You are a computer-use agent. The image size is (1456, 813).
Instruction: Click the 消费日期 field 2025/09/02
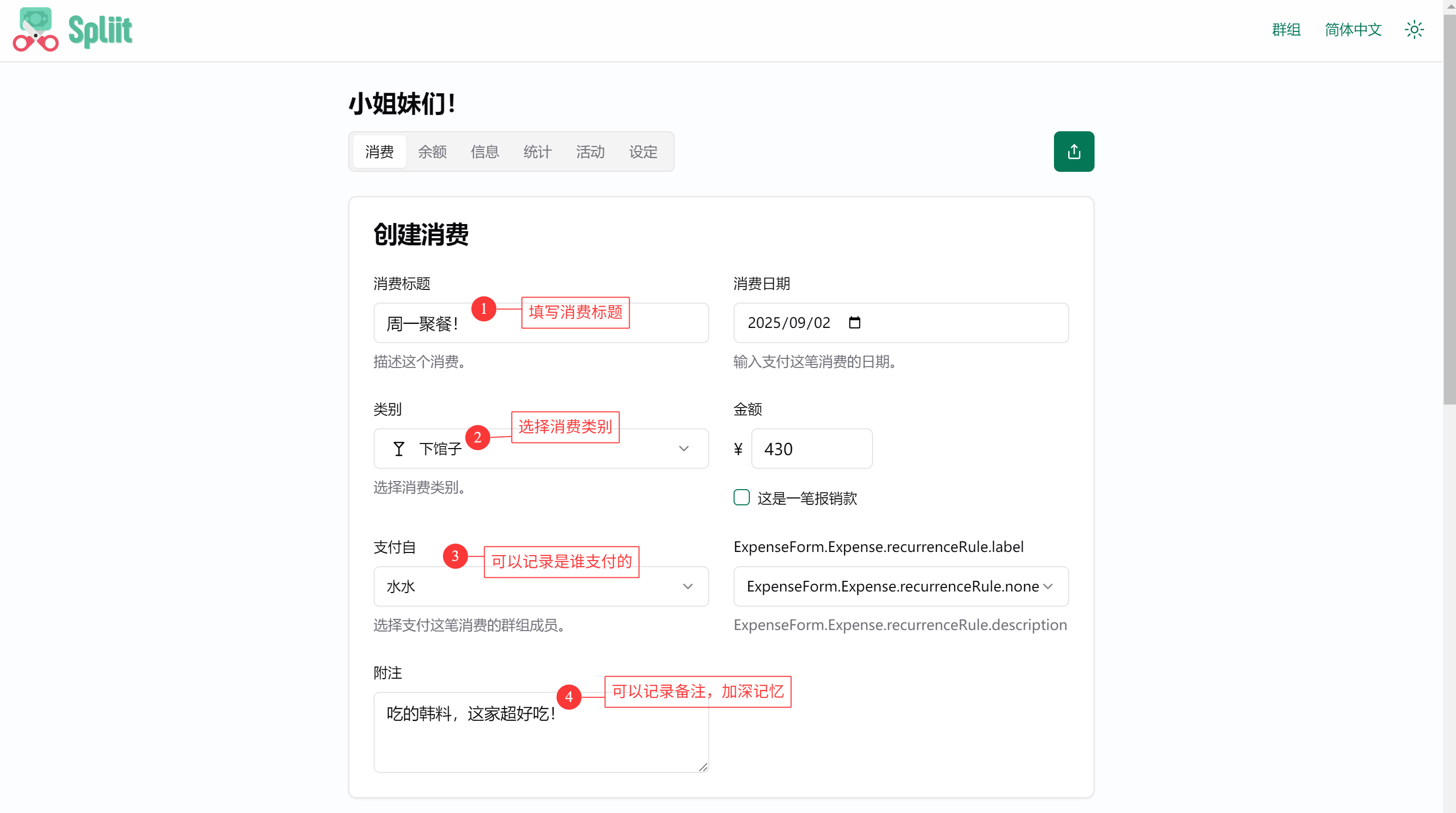click(x=900, y=323)
